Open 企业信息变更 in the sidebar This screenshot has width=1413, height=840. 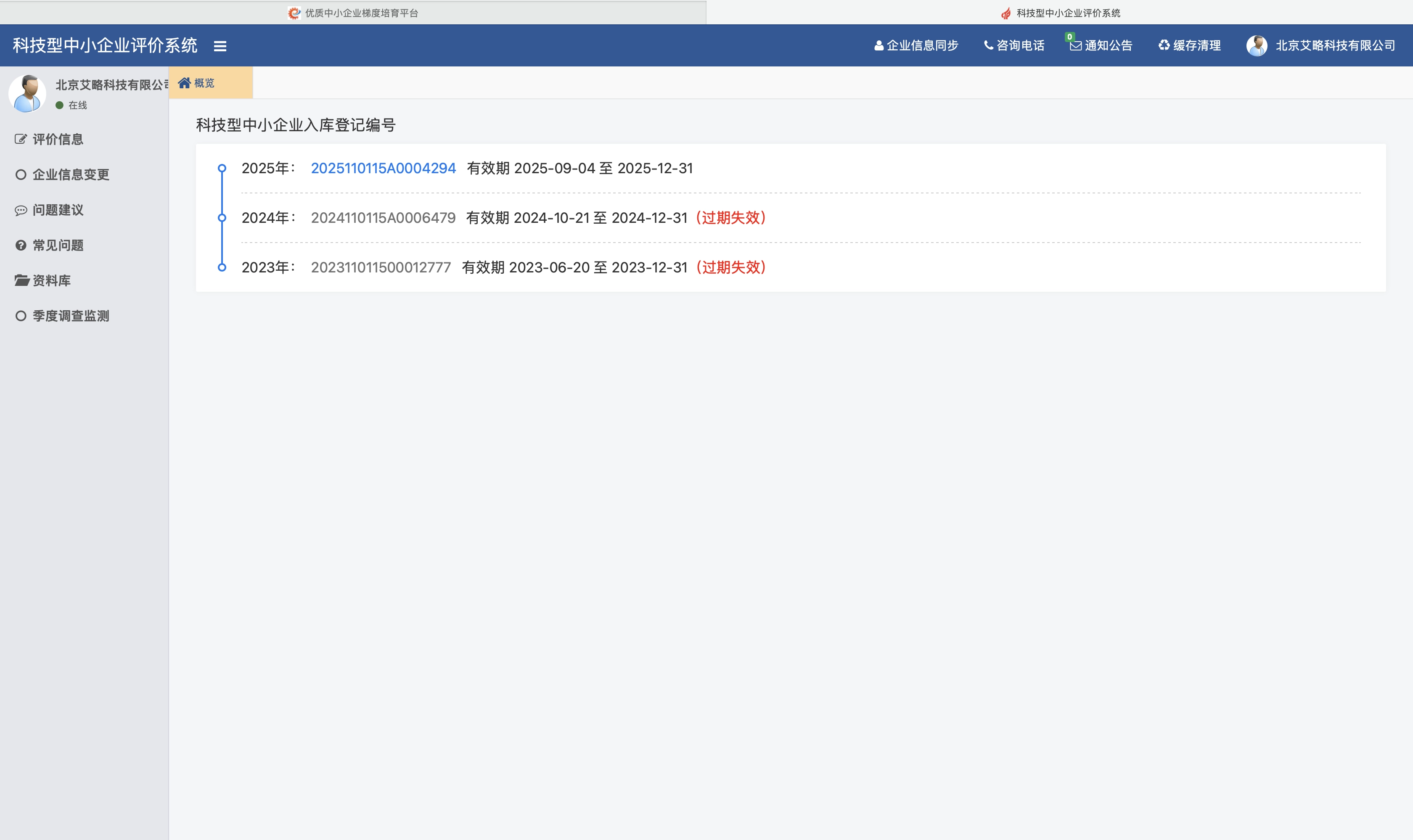coord(62,174)
